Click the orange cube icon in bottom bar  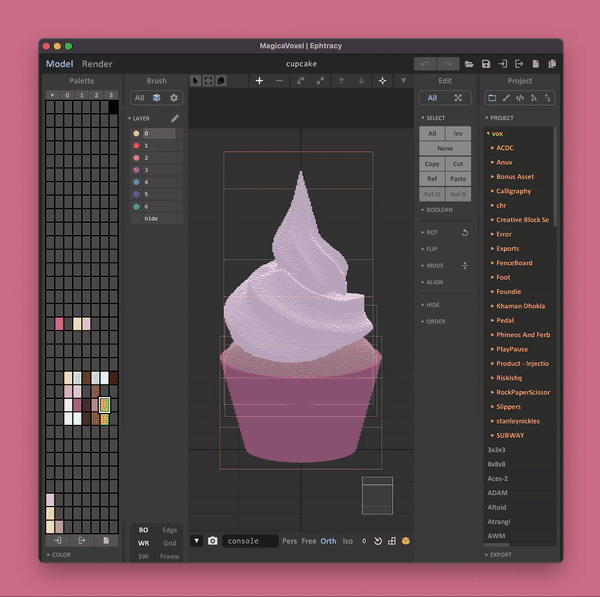406,541
